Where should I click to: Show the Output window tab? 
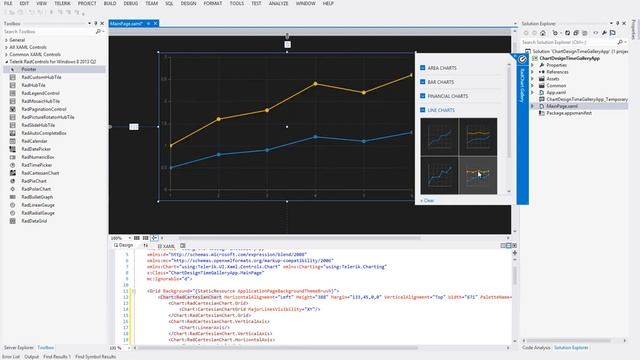31,357
